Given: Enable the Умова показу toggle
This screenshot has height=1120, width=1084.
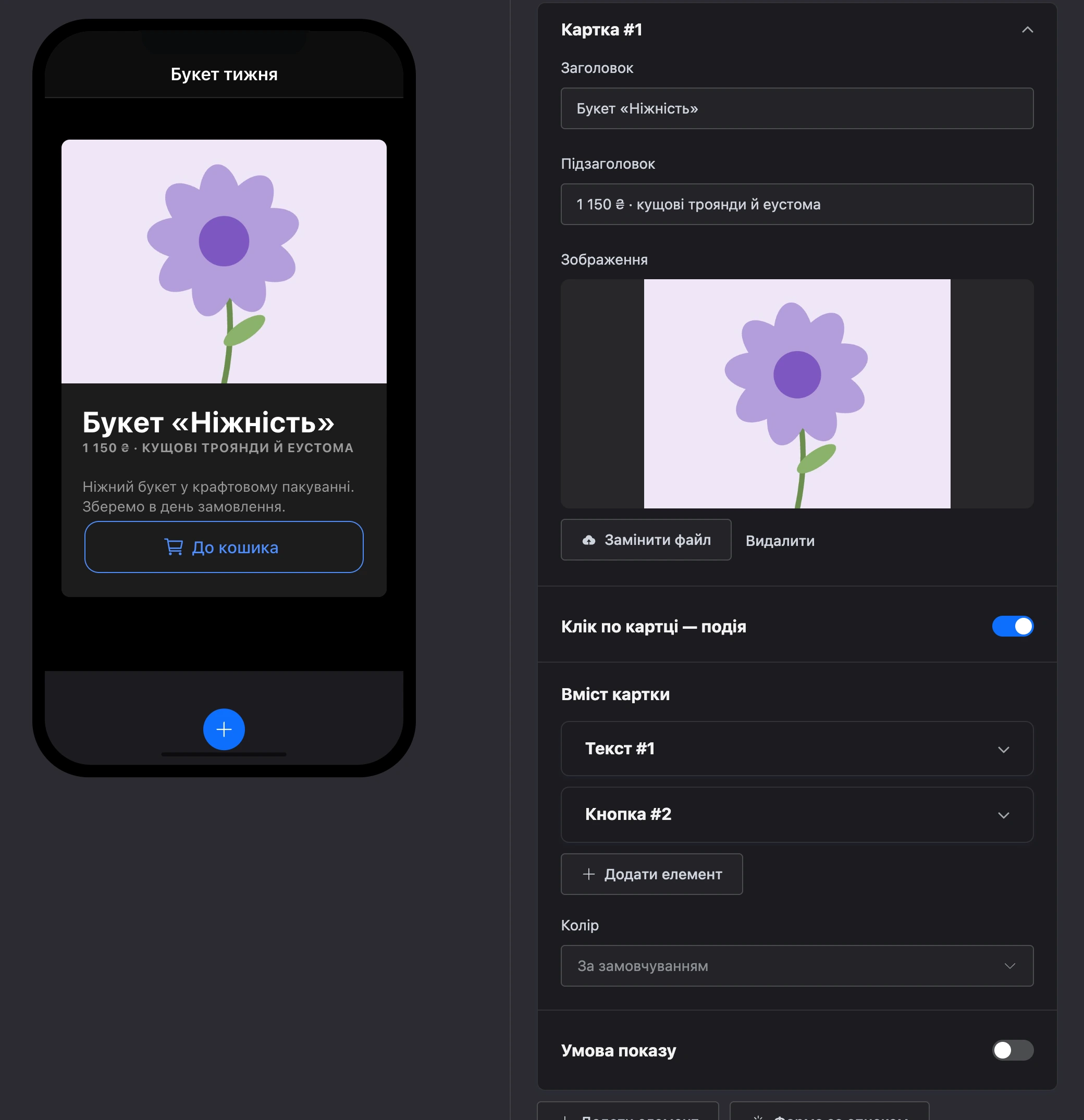Looking at the screenshot, I should [x=1013, y=1050].
